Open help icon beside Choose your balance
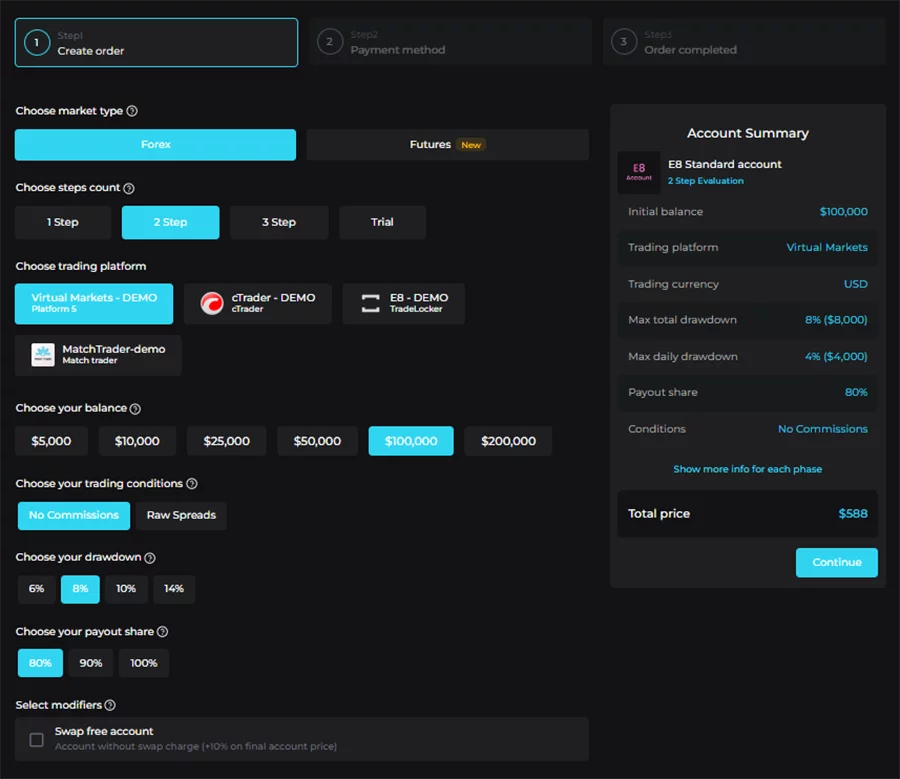 [135, 409]
